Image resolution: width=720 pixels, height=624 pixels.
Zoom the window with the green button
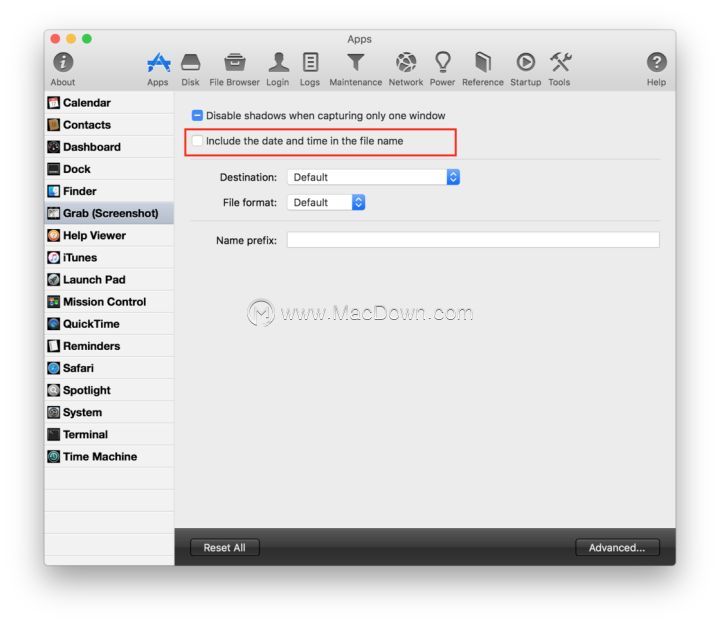tap(87, 39)
